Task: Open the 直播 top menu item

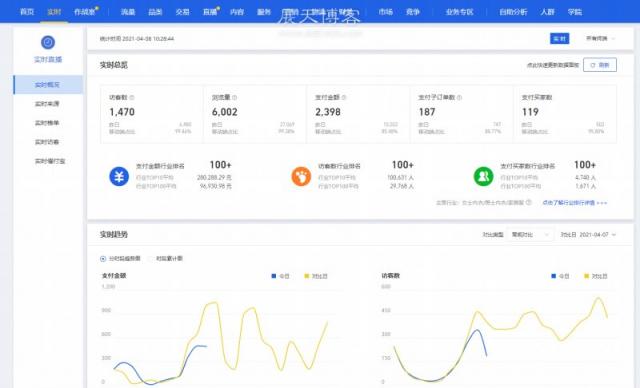Action: (x=210, y=12)
